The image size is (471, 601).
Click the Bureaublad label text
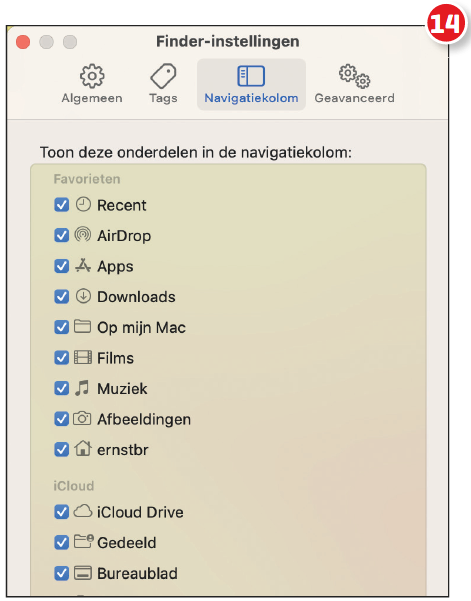pos(137,574)
